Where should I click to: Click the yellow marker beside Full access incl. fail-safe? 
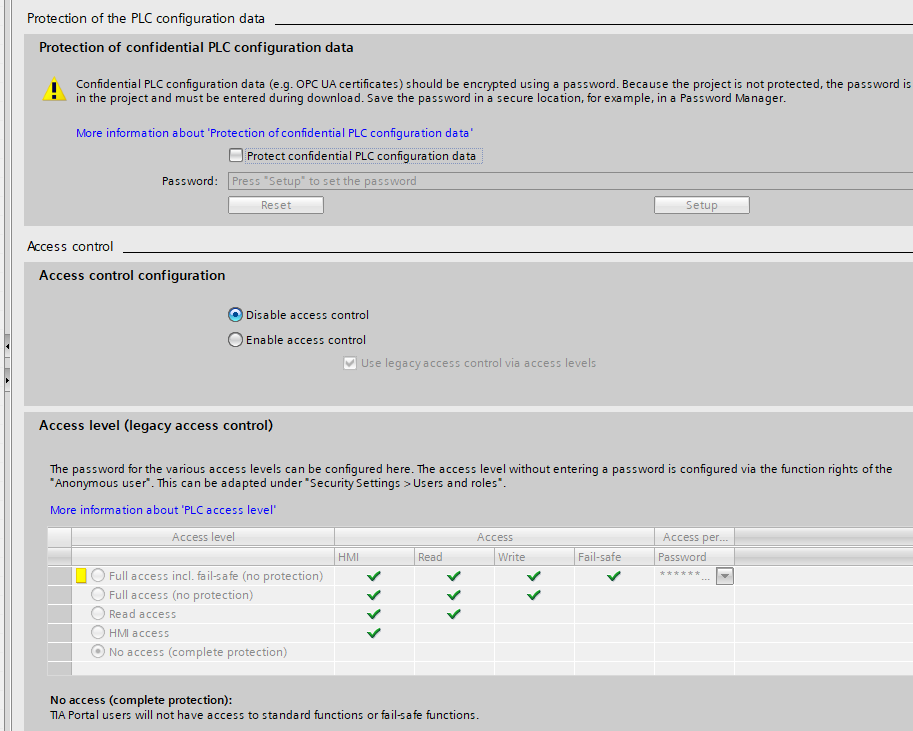pos(81,576)
